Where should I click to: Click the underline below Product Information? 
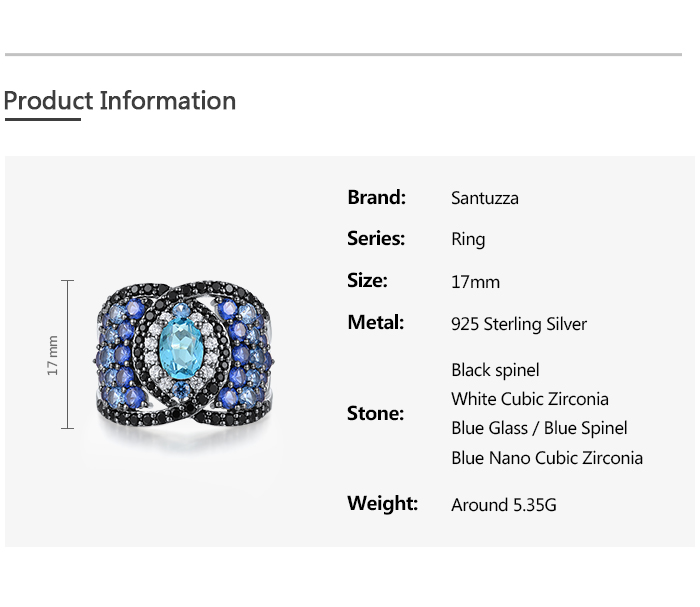coord(42,120)
